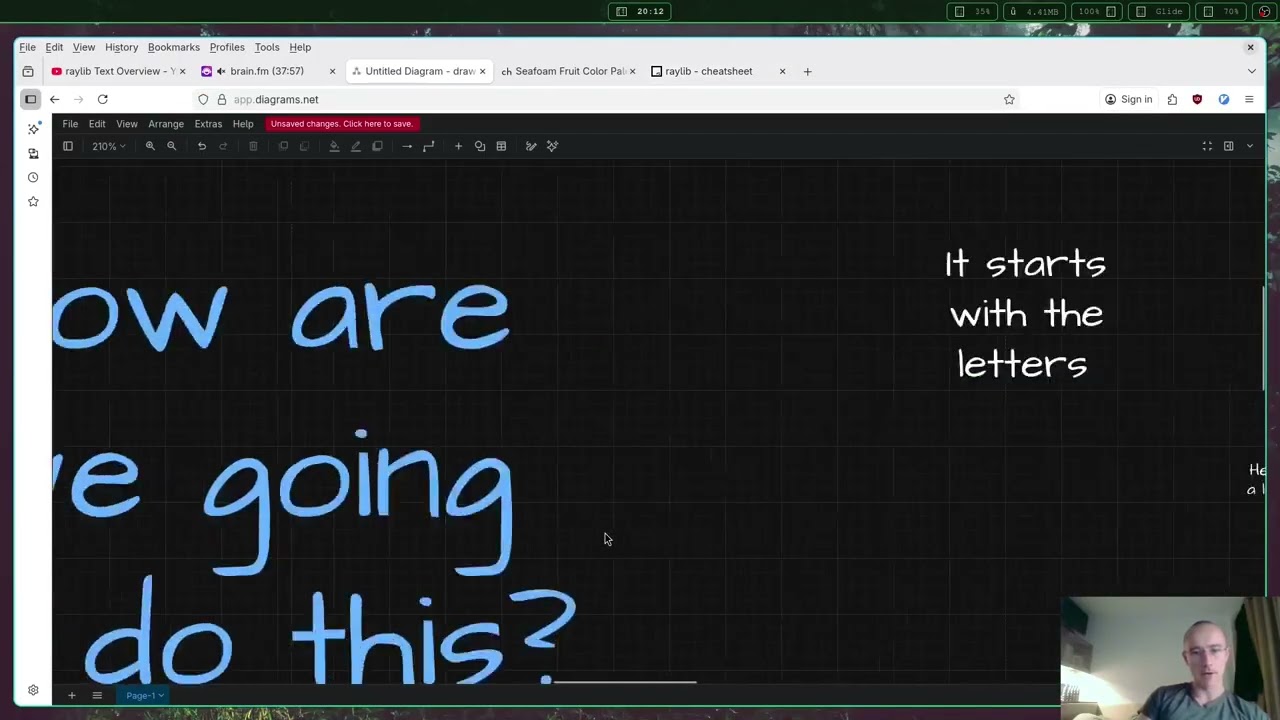Open the browser hamburger menu
Image resolution: width=1280 pixels, height=720 pixels.
tap(1249, 99)
